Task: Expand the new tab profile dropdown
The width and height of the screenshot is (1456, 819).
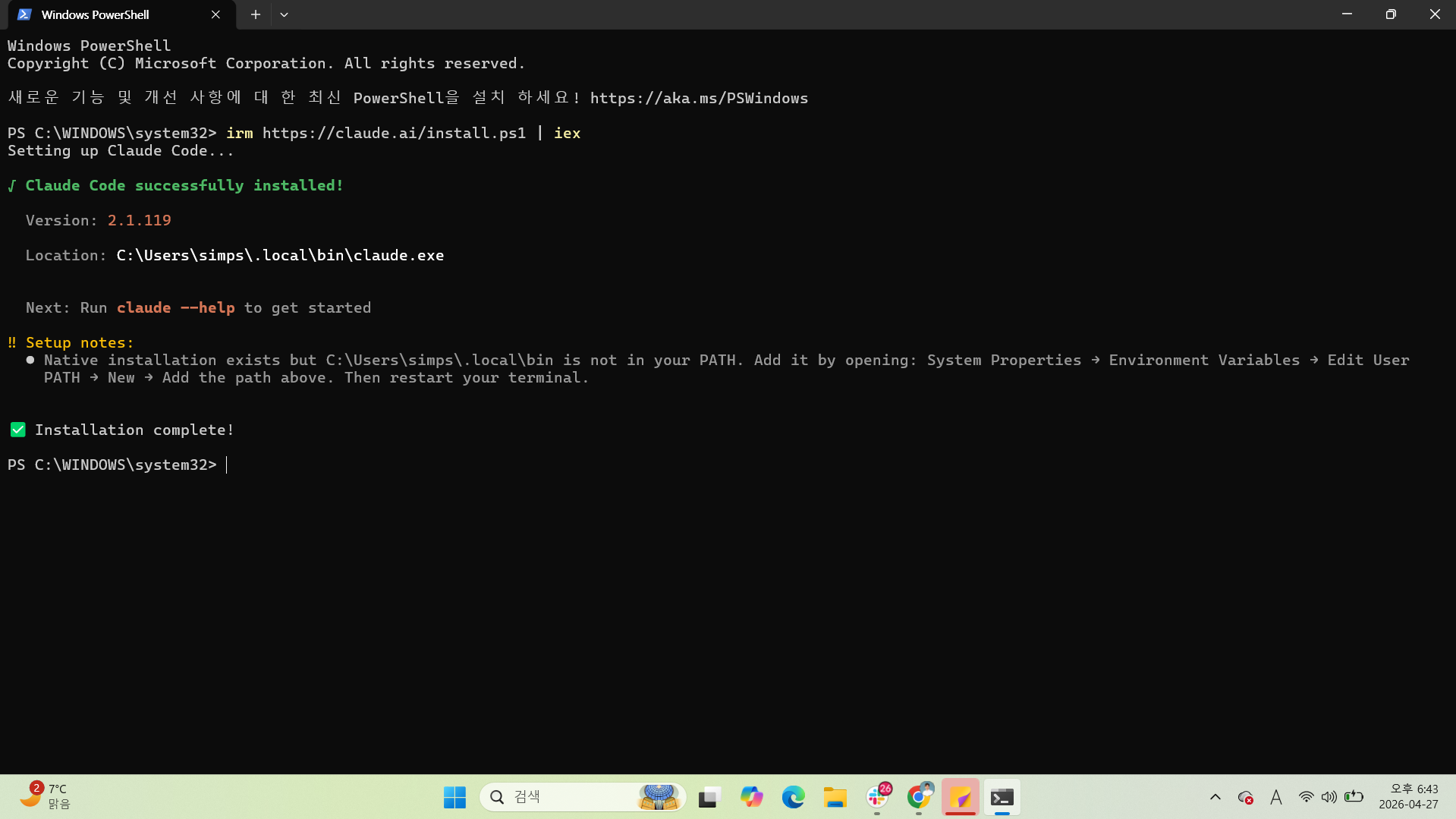Action: pos(284,14)
